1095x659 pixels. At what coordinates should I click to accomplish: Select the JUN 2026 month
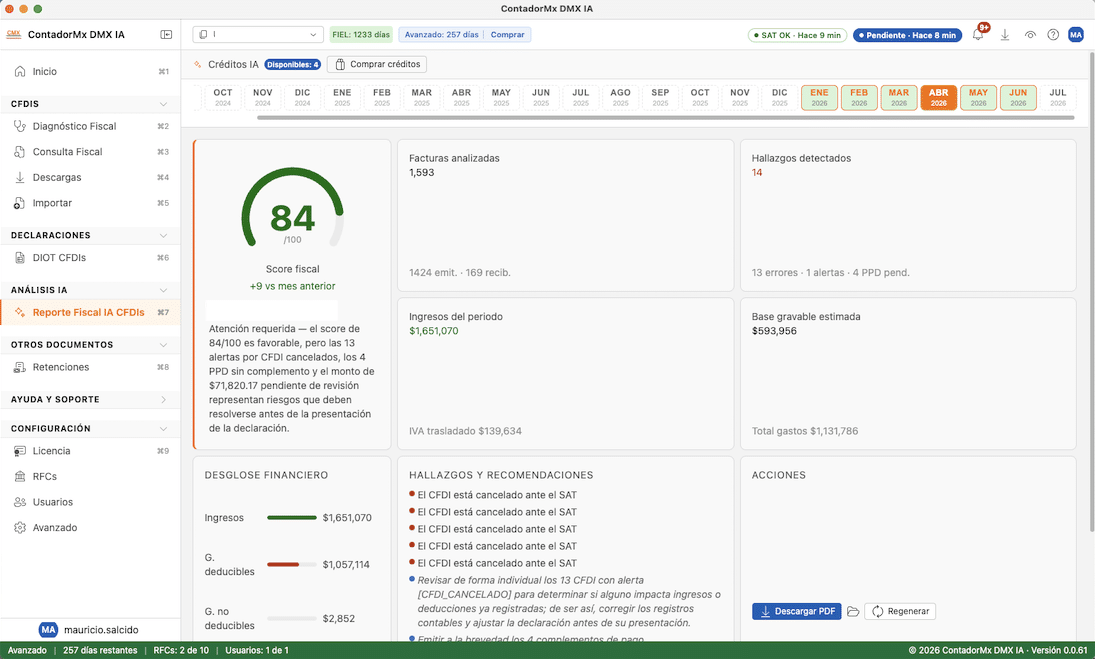point(1018,98)
